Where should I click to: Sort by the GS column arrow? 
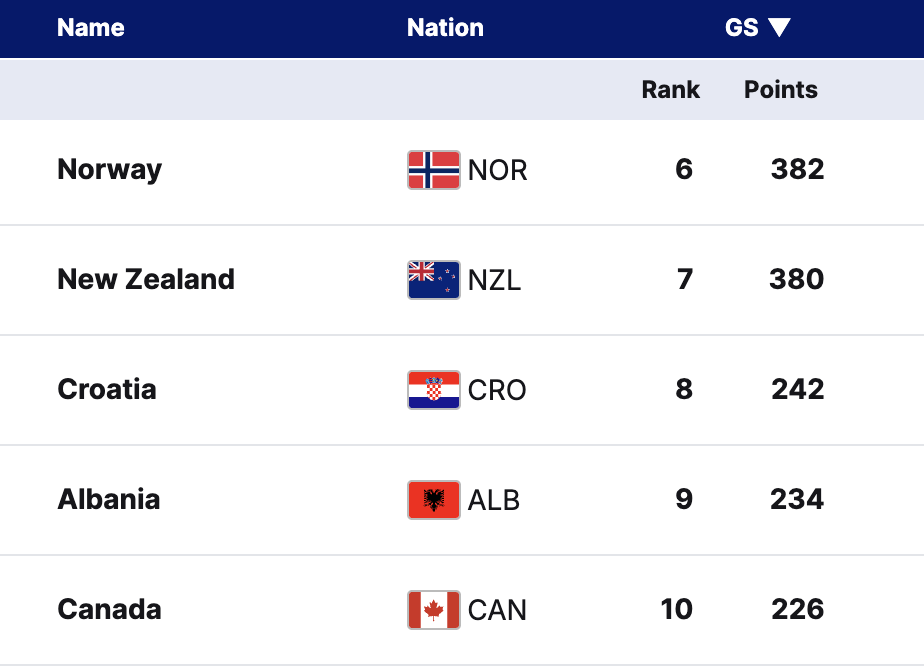pyautogui.click(x=780, y=28)
